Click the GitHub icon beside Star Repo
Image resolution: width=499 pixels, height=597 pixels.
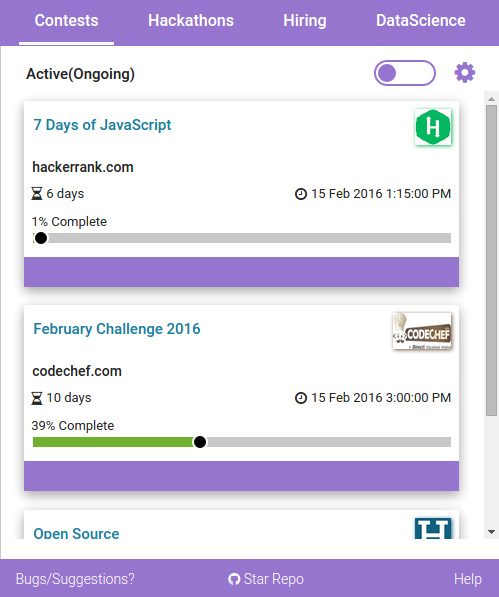(x=234, y=579)
